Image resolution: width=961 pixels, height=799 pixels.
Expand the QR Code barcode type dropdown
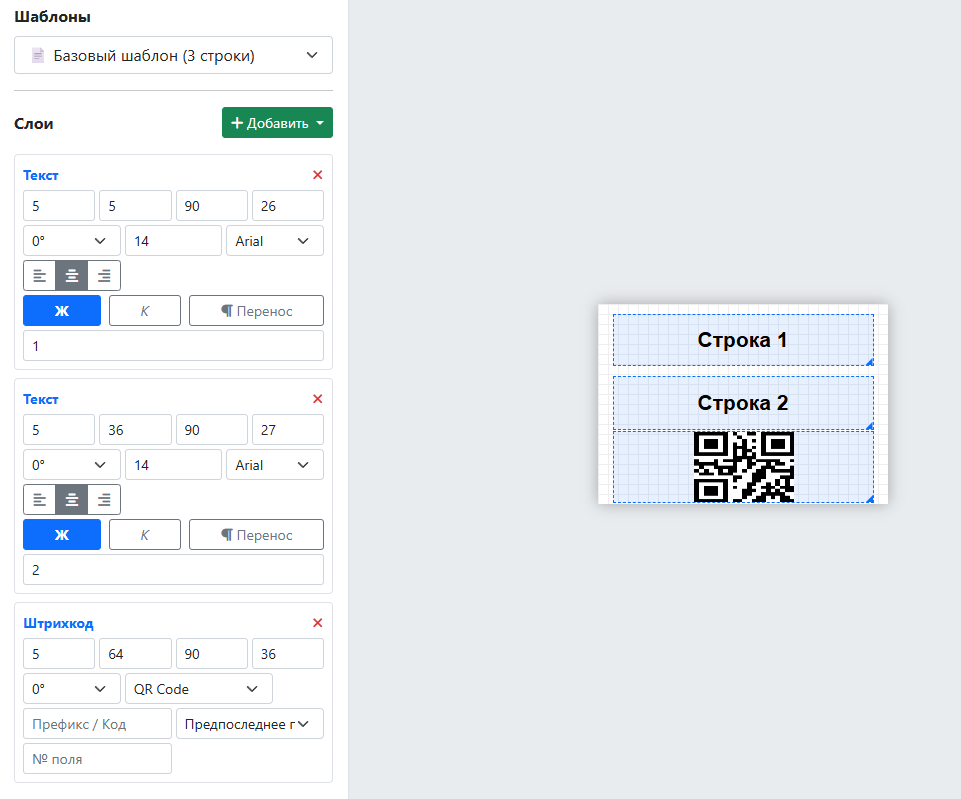coord(198,689)
